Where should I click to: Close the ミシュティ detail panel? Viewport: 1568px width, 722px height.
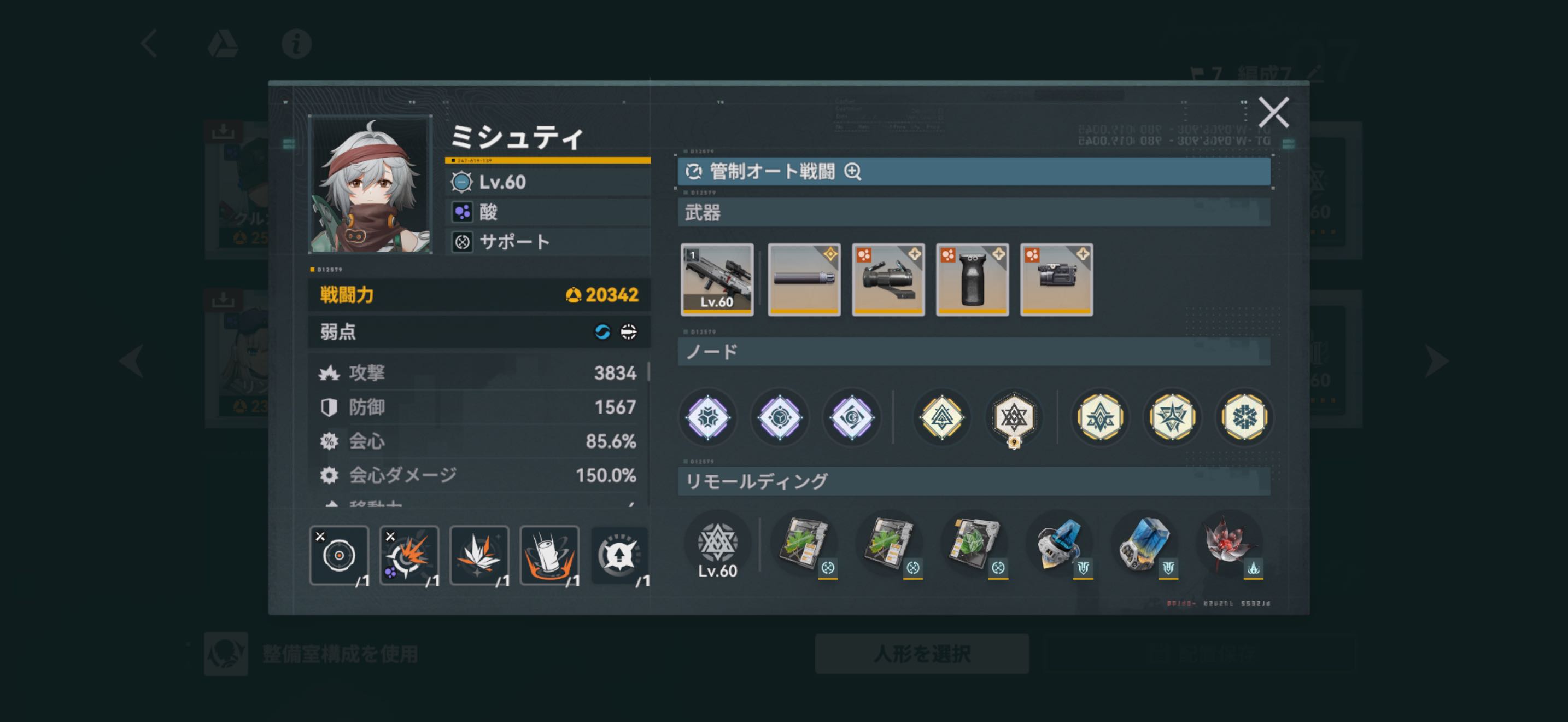(x=1273, y=112)
